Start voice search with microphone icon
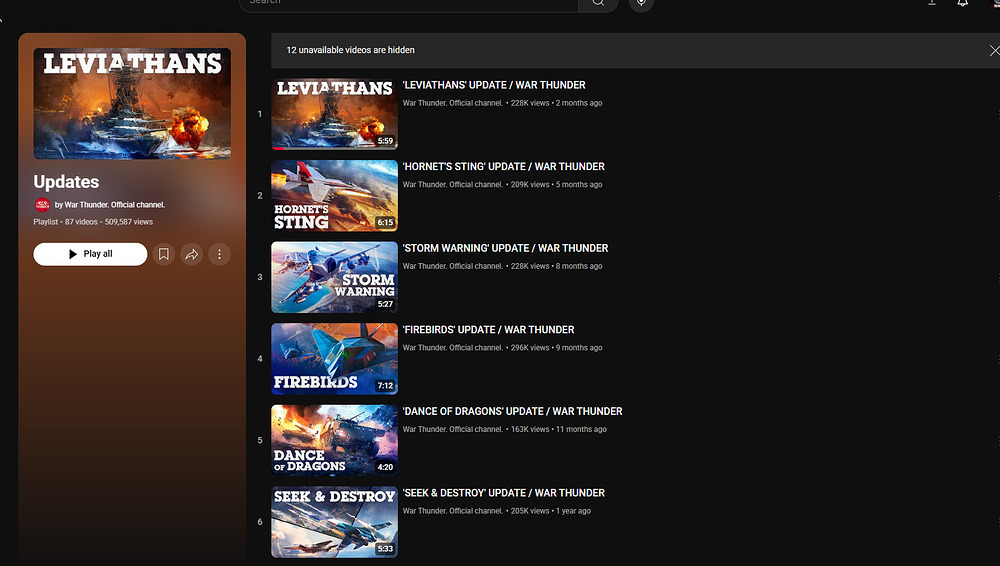 [641, 3]
